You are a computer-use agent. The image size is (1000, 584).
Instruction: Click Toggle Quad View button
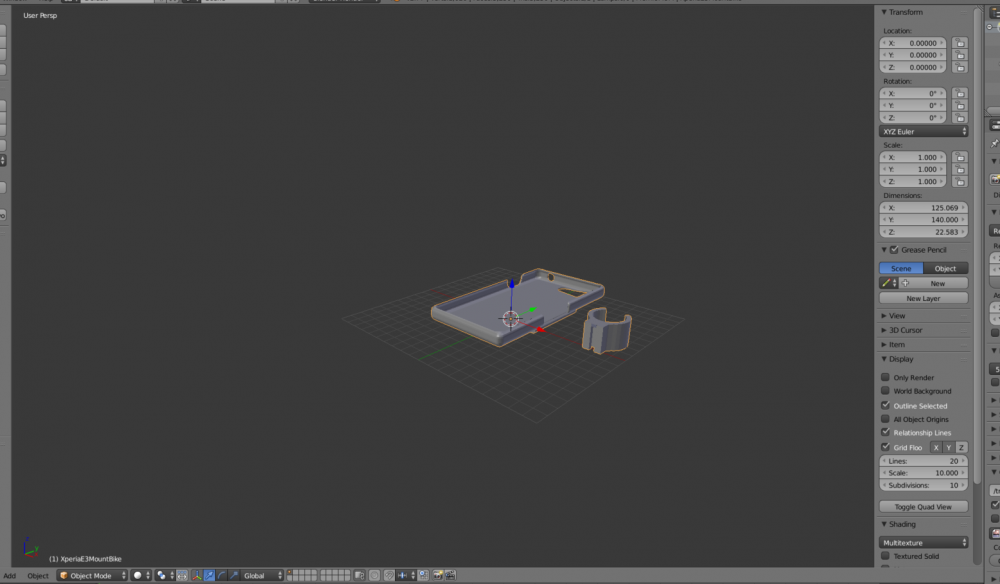(x=923, y=507)
